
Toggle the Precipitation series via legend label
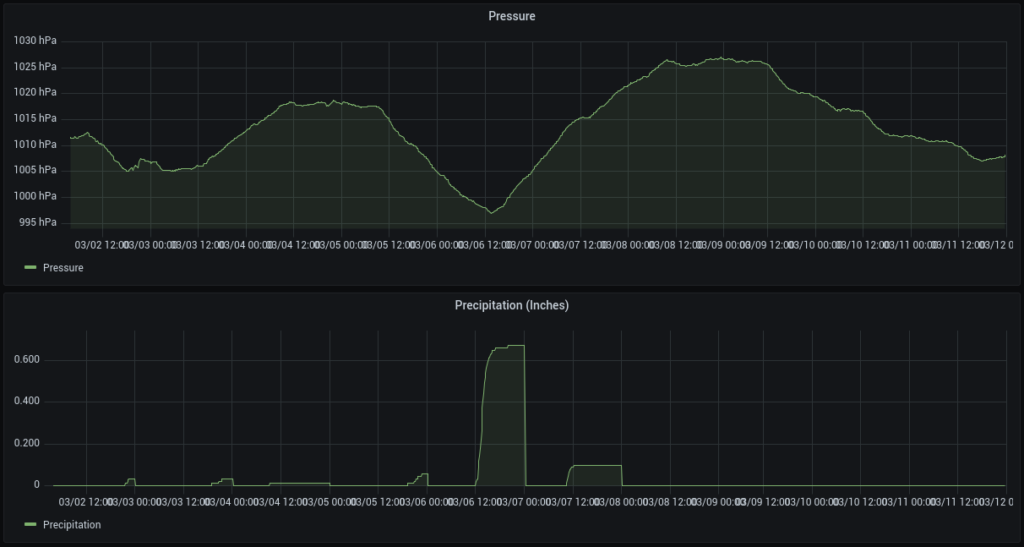coord(71,525)
